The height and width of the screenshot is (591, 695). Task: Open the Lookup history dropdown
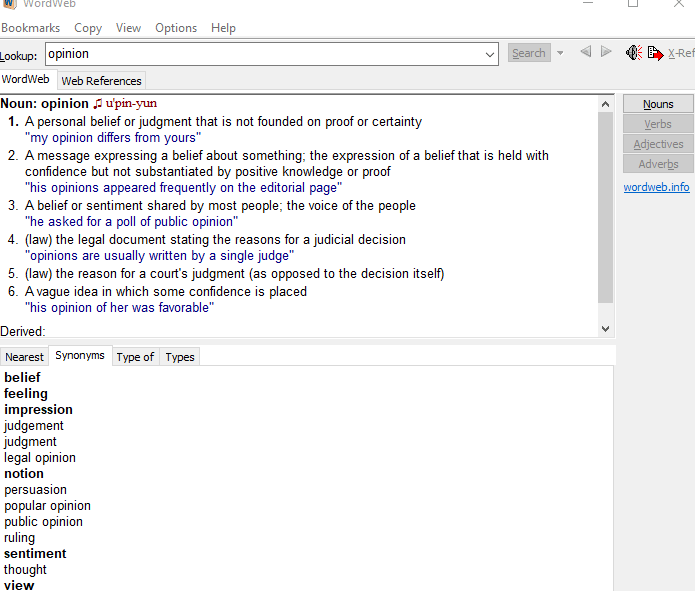click(x=489, y=54)
